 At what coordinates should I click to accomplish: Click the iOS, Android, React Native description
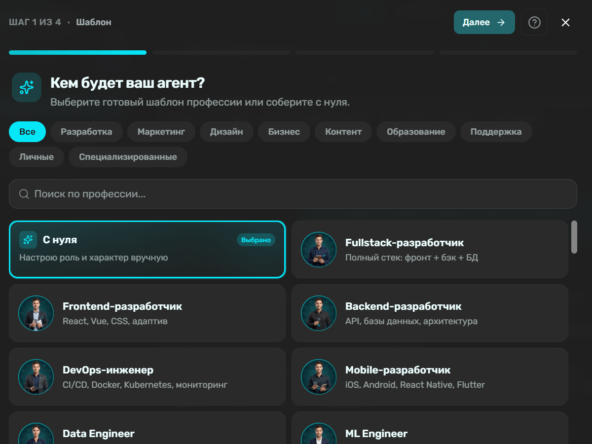(415, 385)
